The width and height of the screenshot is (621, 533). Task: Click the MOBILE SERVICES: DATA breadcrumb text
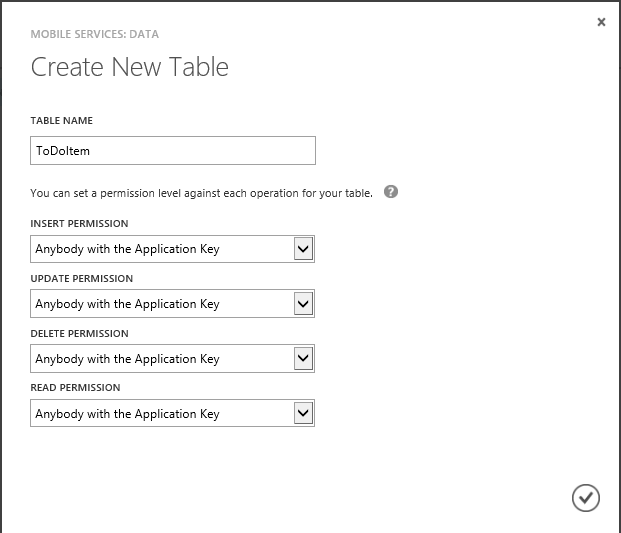click(95, 34)
